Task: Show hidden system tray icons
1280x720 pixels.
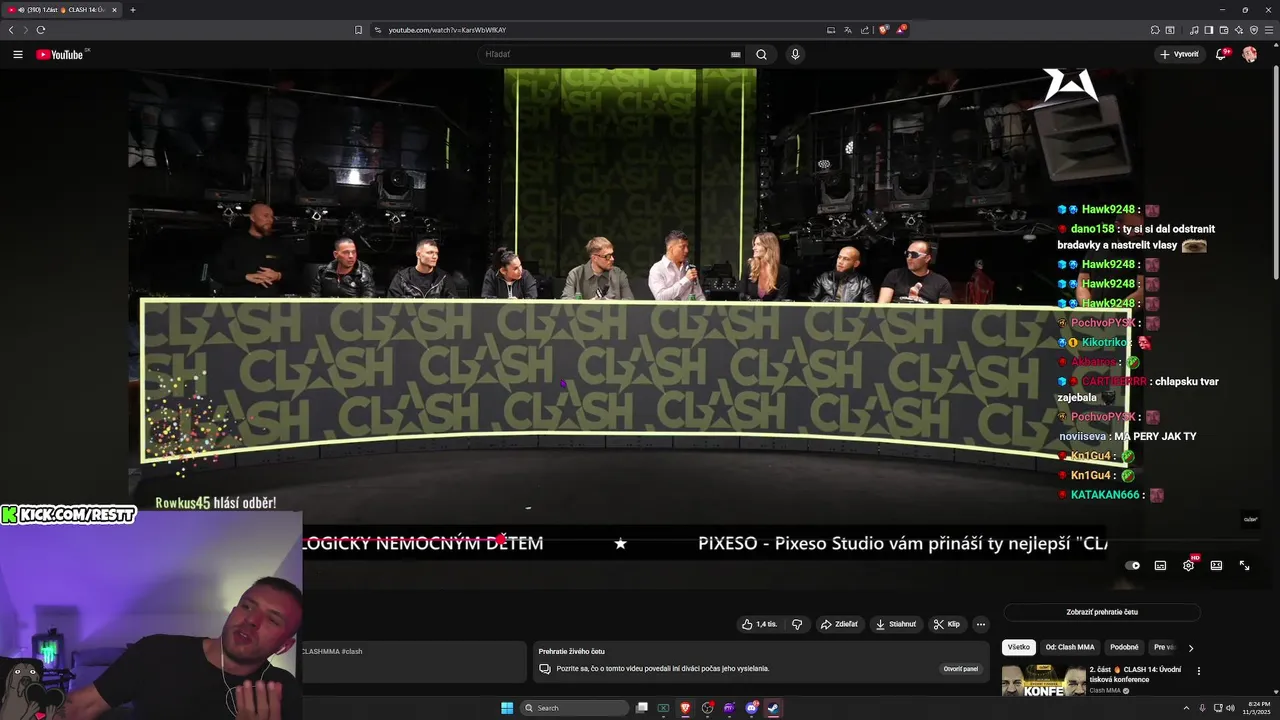Action: click(1186, 708)
